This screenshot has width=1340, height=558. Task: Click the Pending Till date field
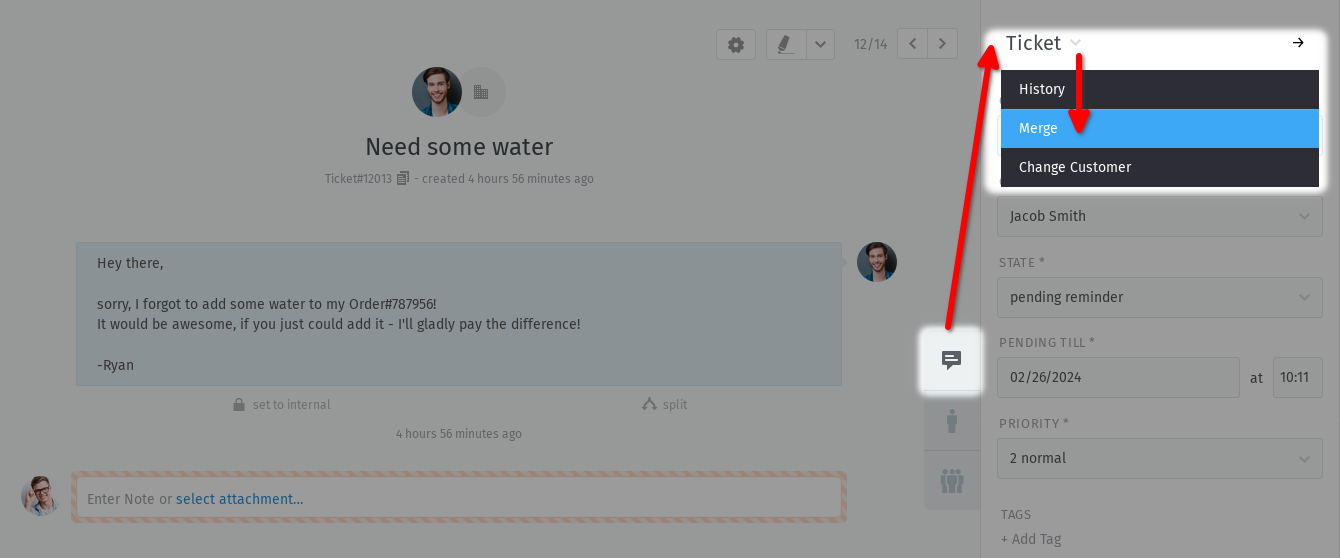[x=1118, y=378]
